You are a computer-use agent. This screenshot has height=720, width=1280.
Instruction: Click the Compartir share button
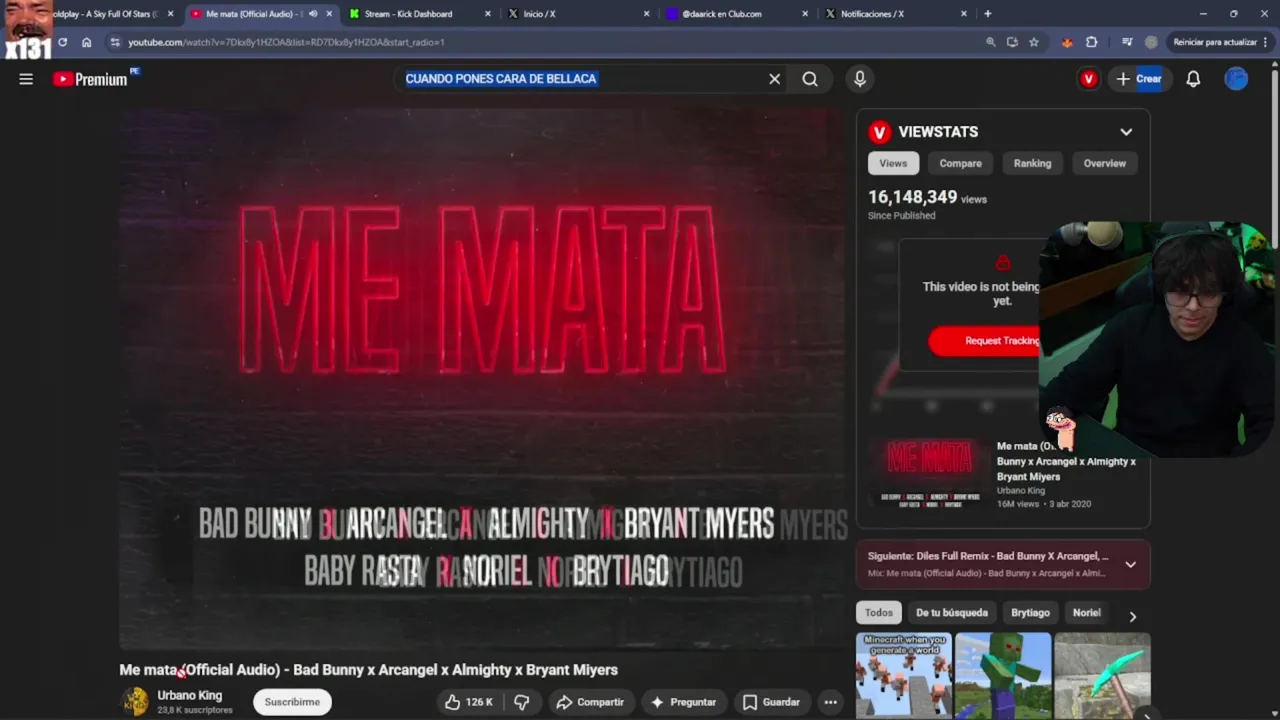click(x=590, y=702)
